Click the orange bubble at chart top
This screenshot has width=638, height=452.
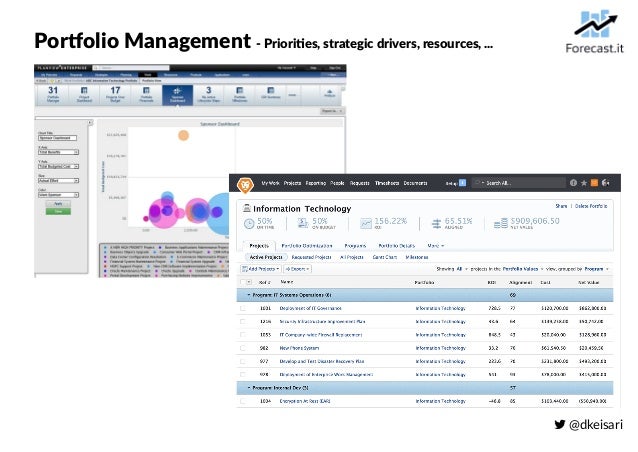pos(184,135)
